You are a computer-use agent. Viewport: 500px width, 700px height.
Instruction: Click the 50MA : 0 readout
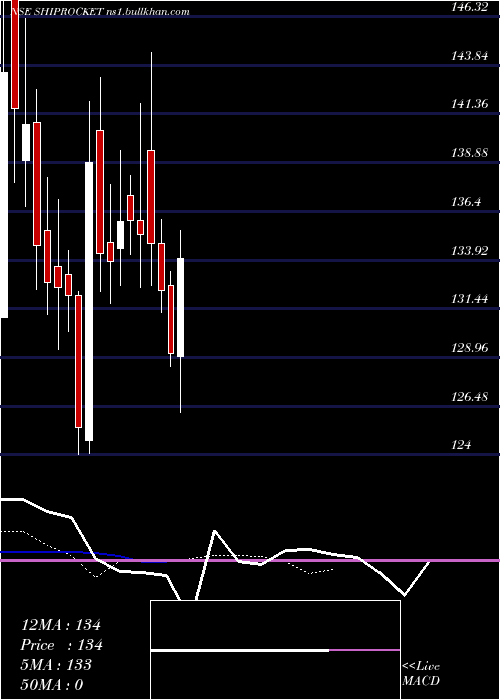tap(52, 685)
